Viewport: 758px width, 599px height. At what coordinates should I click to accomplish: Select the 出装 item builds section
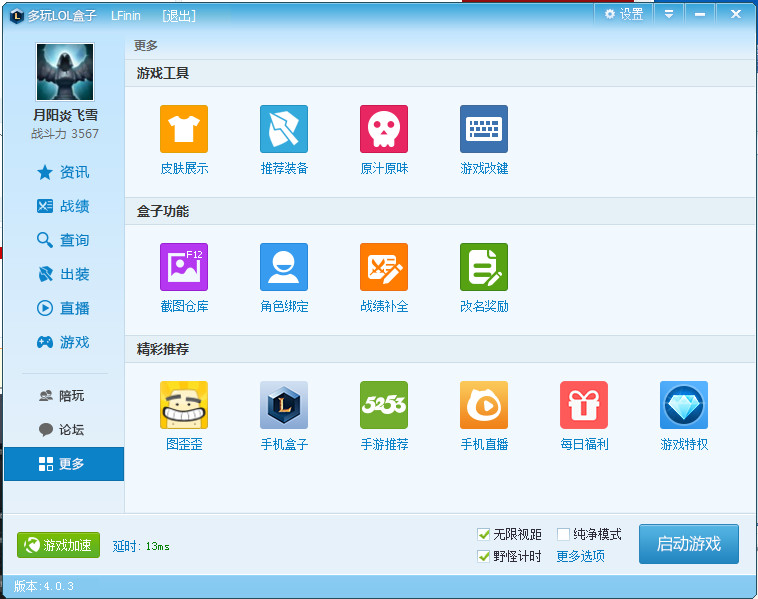click(64, 274)
